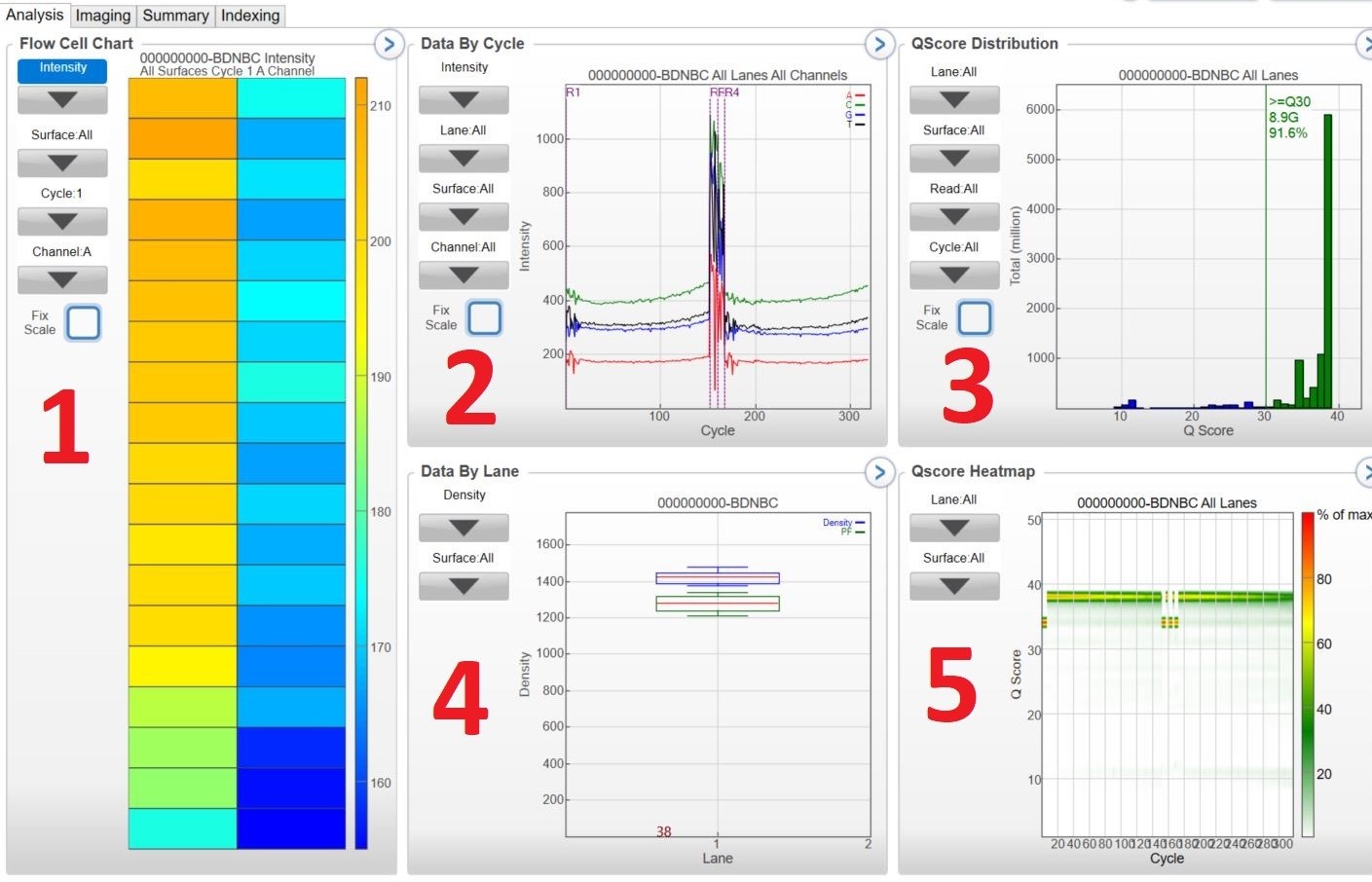Screen dimensions: 1372x882
Task: Click the flow cell intensity color scale bar
Action: 361,462
